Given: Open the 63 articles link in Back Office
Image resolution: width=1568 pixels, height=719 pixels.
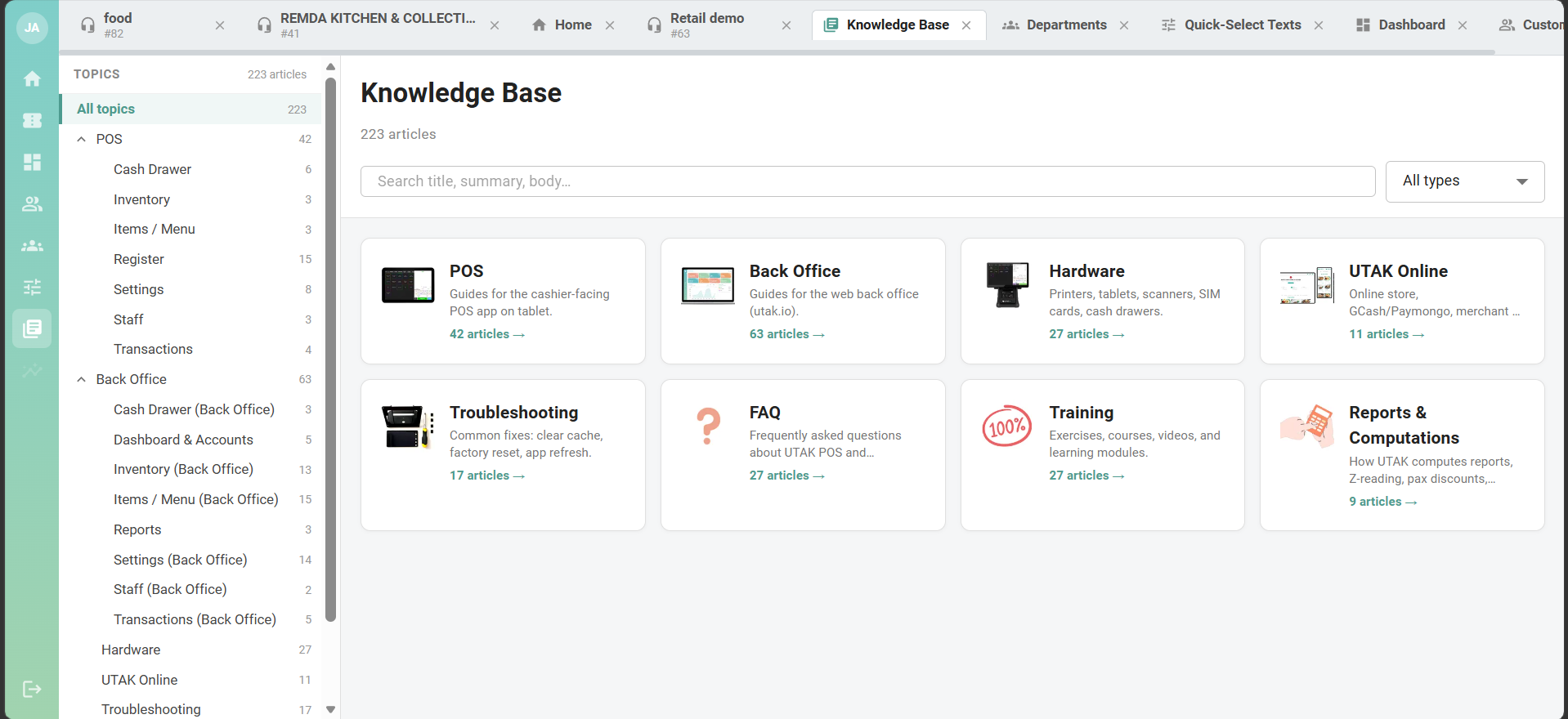Looking at the screenshot, I should [787, 334].
